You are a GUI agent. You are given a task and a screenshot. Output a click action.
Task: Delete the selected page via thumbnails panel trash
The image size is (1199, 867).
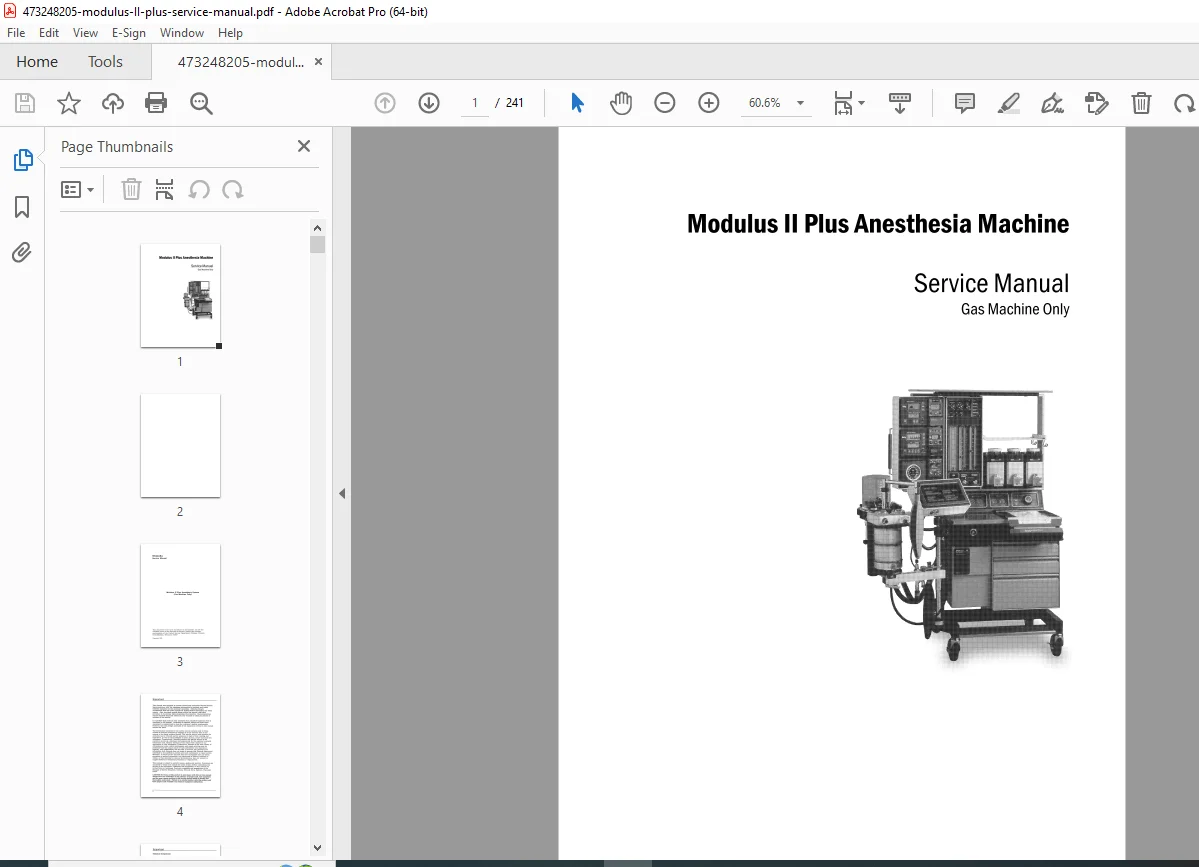pos(131,190)
